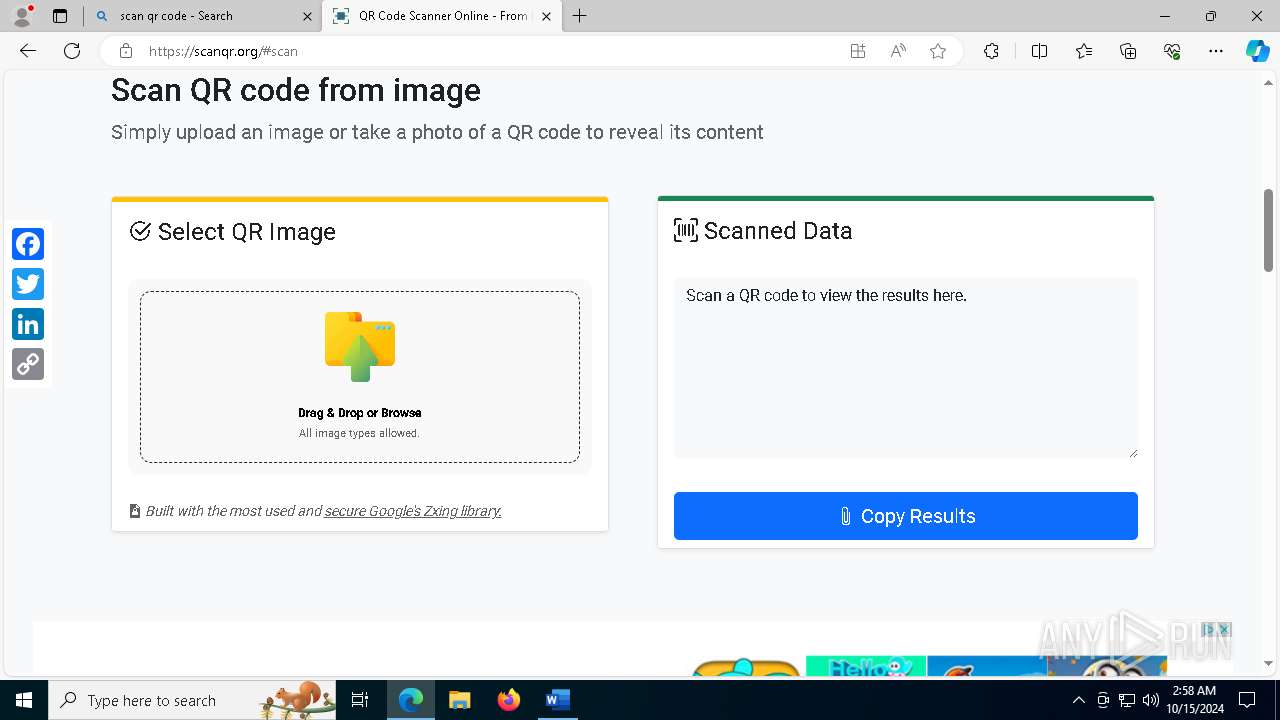The height and width of the screenshot is (720, 1280).
Task: Click inside the Scanned Data results box
Action: pos(906,368)
